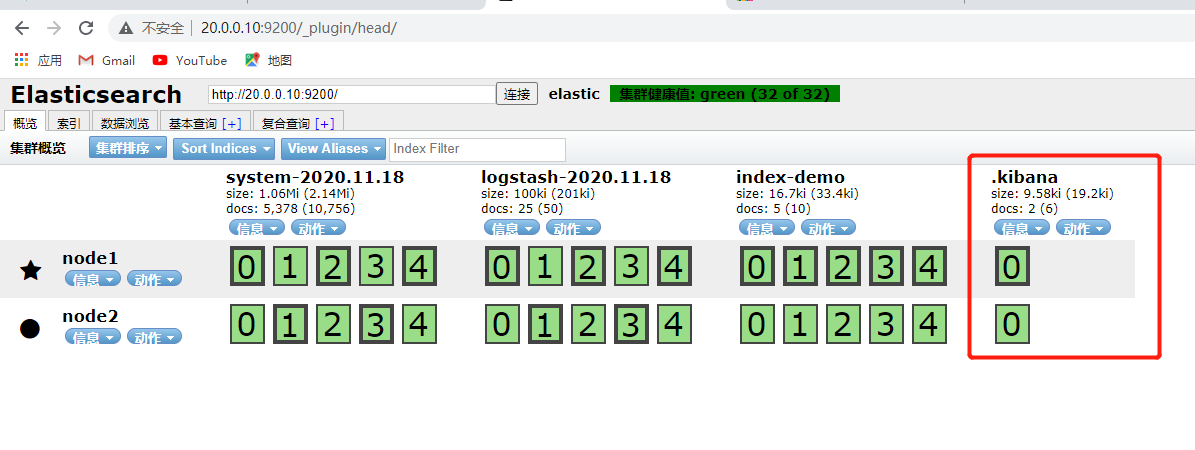Click the .kibana index title
Image resolution: width=1195 pixels, height=450 pixels.
[x=1024, y=177]
